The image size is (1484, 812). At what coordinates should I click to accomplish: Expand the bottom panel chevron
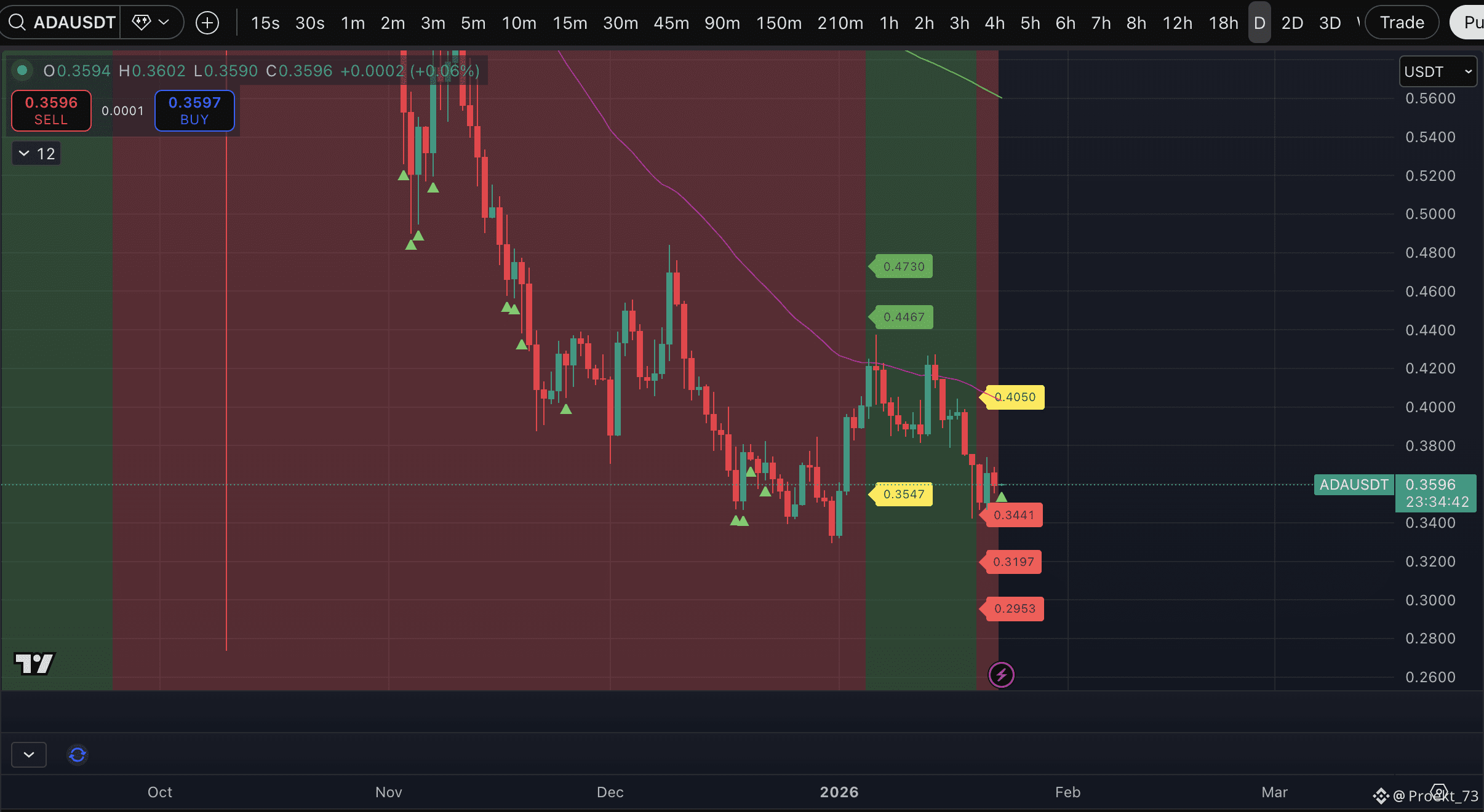(x=29, y=754)
